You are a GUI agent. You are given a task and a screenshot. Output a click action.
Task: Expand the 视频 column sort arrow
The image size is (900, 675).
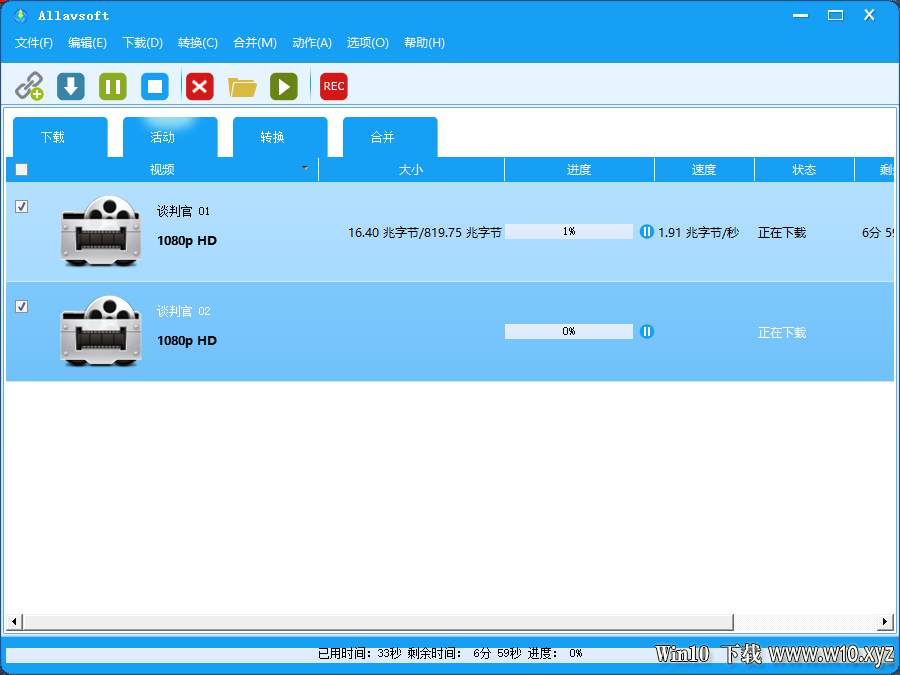[305, 168]
